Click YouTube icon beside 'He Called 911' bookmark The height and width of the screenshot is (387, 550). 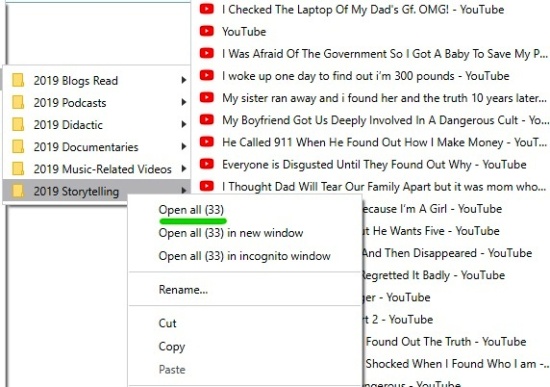coord(207,142)
